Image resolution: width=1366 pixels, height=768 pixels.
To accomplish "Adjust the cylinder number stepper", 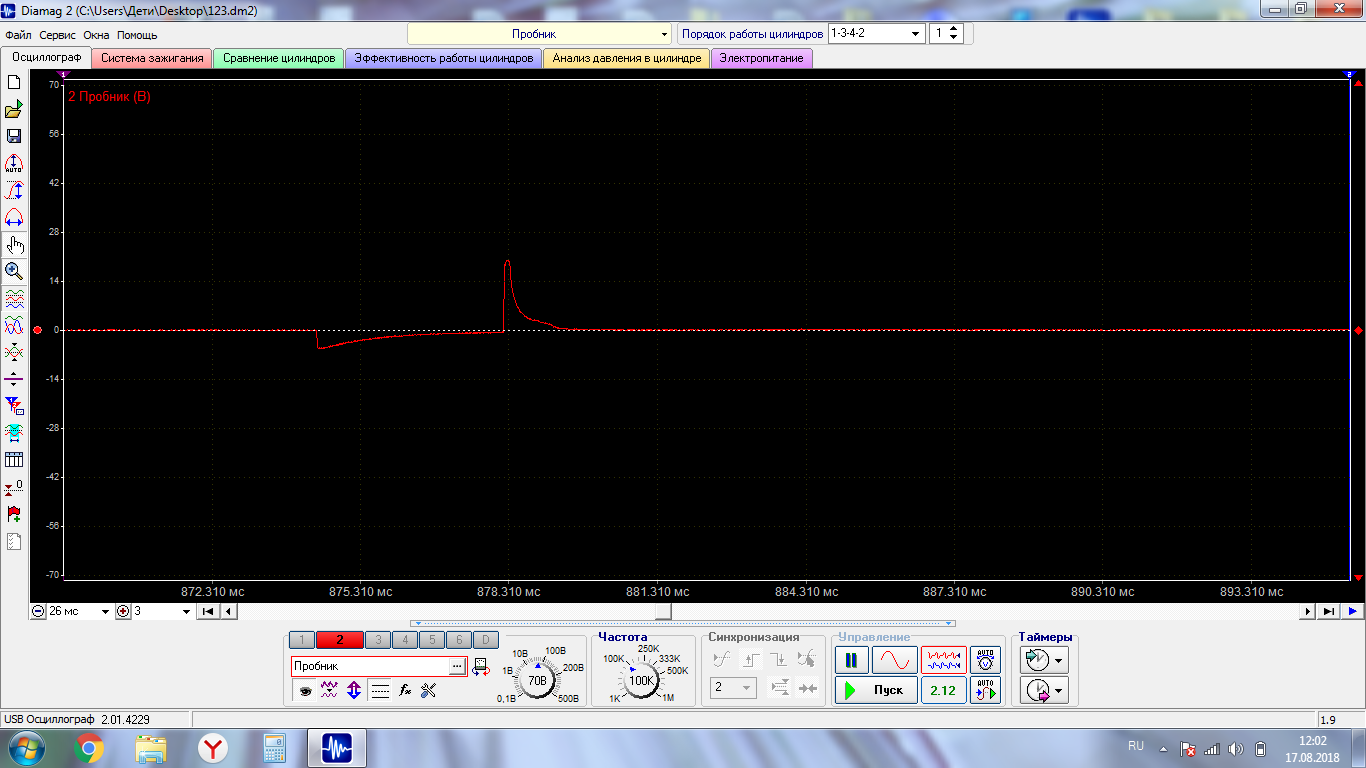I will (954, 33).
